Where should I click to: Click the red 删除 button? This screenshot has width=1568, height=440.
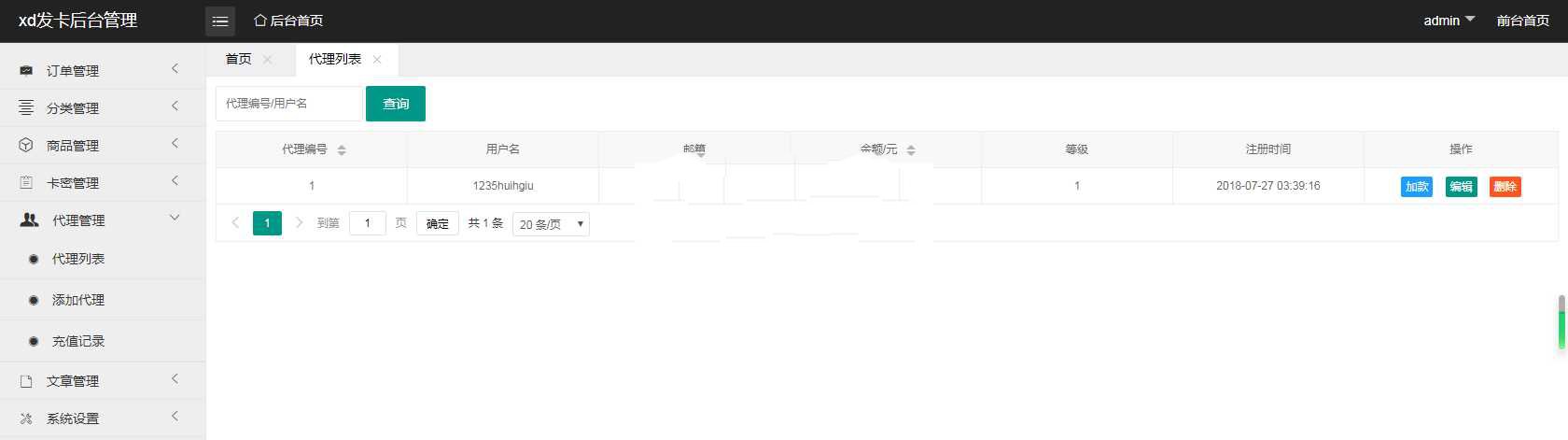click(1505, 187)
